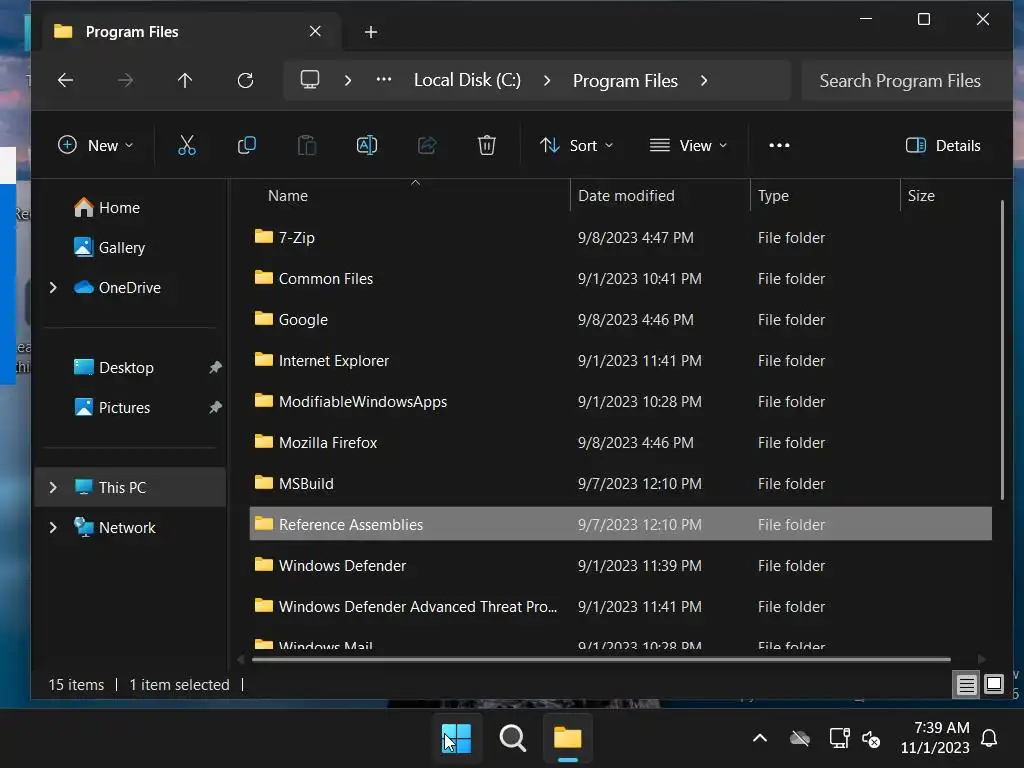Add a new tab with plus button

coord(371,32)
